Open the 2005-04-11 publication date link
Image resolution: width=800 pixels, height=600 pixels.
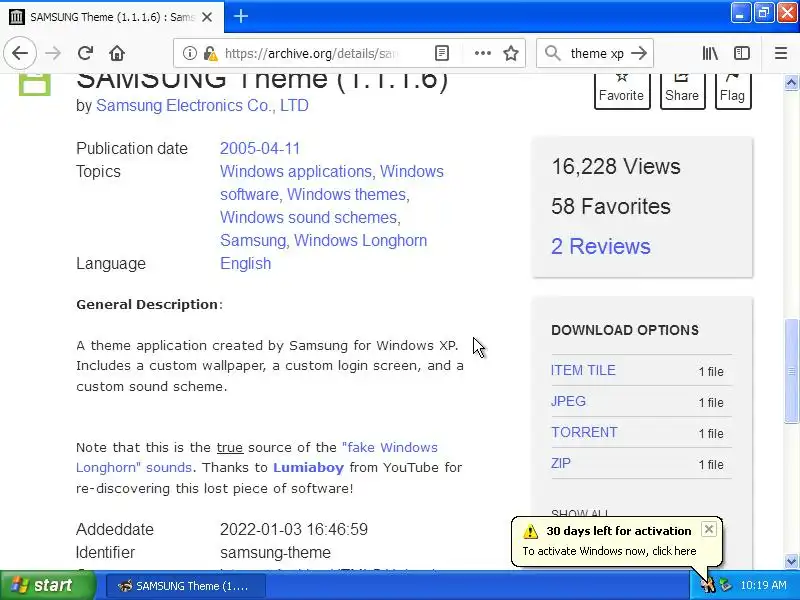(260, 148)
